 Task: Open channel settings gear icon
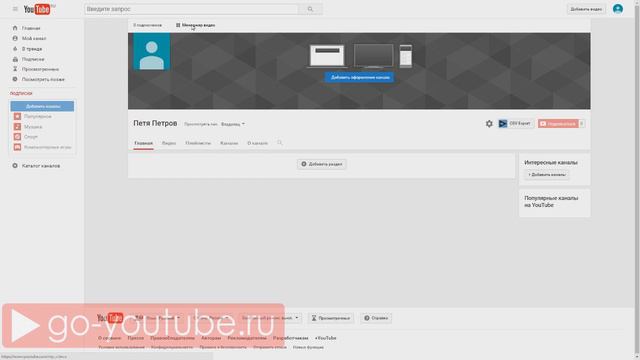coord(489,124)
